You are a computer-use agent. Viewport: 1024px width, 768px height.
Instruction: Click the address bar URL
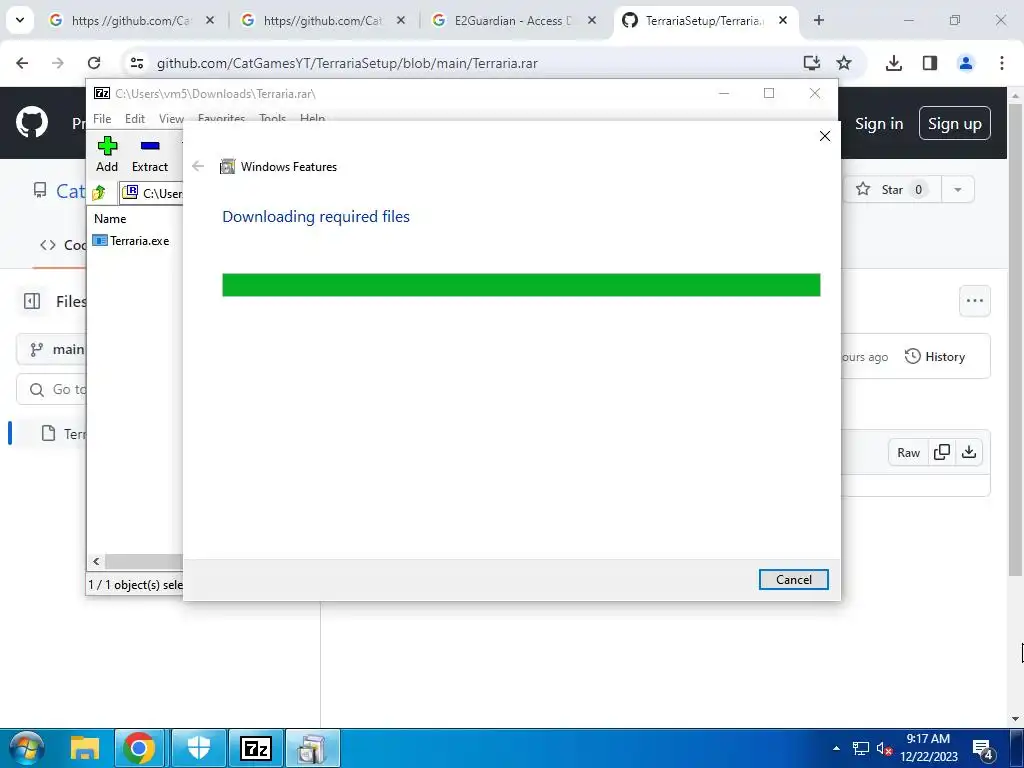pos(347,63)
